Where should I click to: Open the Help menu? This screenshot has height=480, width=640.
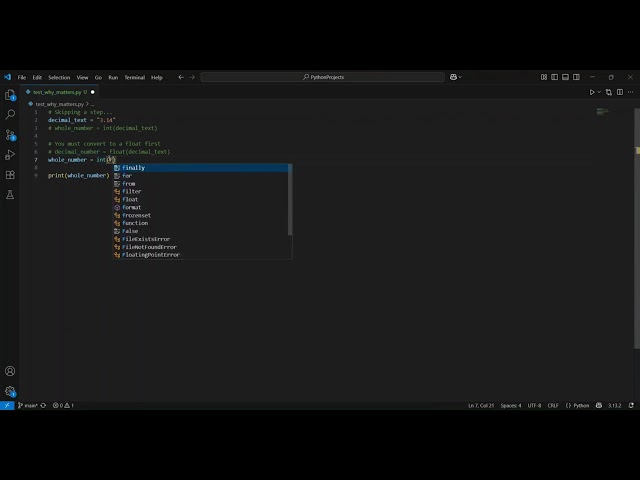(x=157, y=77)
